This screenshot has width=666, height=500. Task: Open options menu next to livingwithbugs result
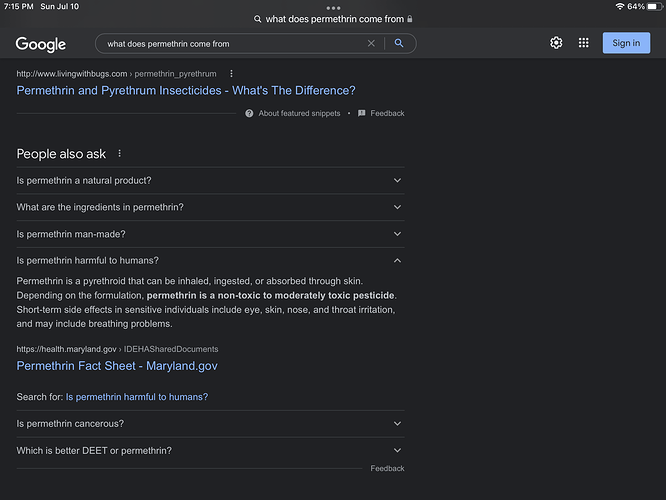click(x=231, y=74)
